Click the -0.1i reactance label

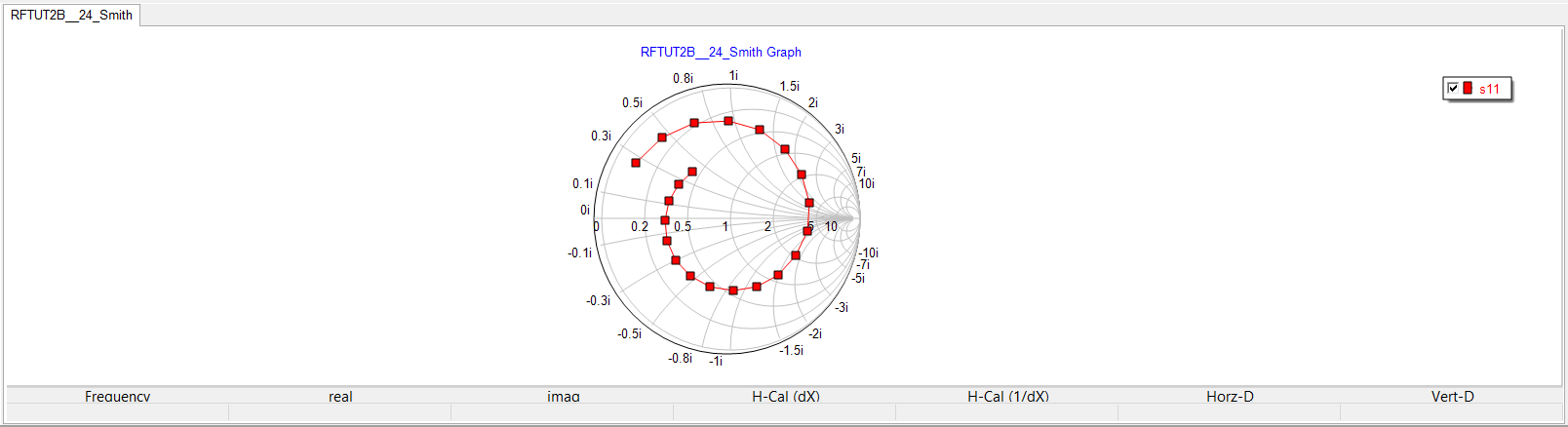click(x=580, y=252)
